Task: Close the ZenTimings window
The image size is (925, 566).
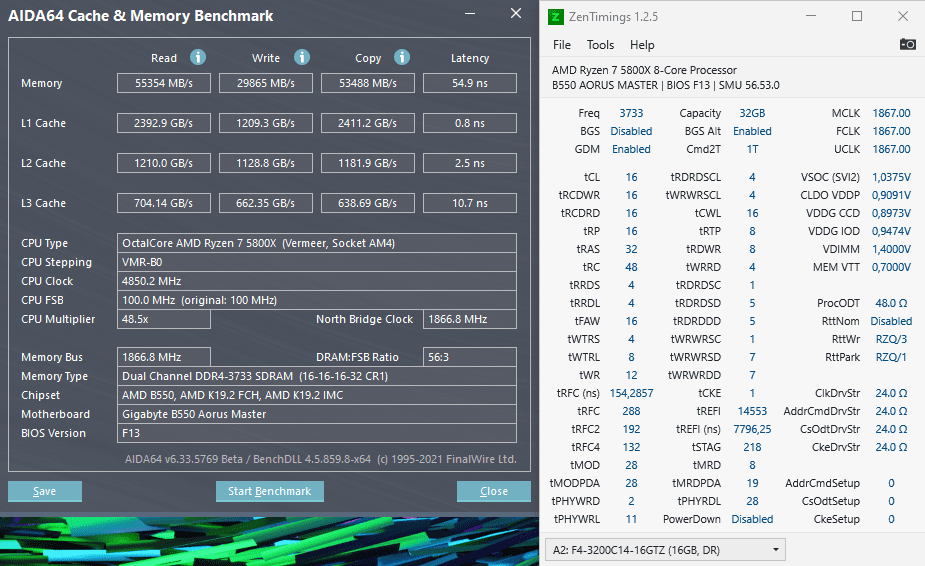Action: pyautogui.click(x=903, y=17)
